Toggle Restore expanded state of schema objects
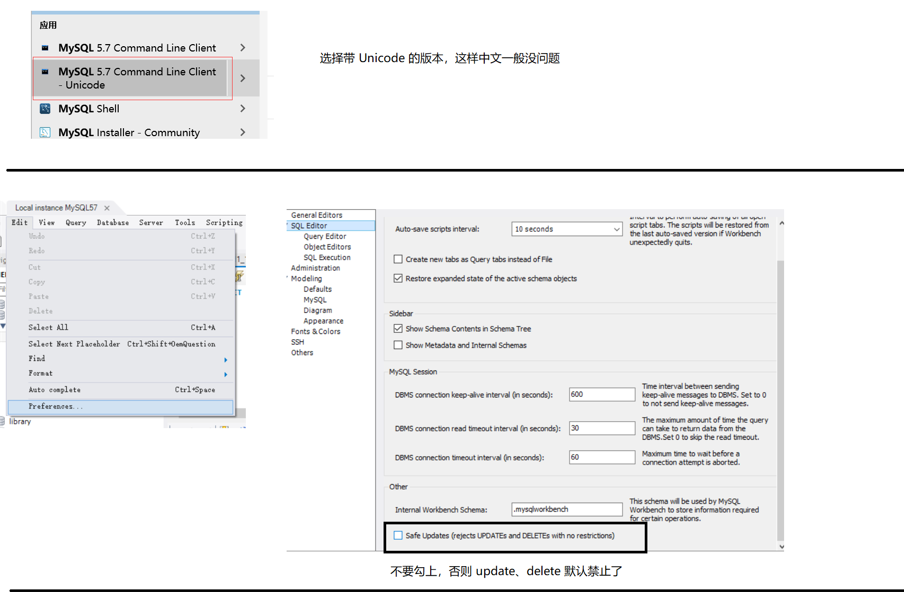Viewport: 904px width, 592px height. coord(398,278)
